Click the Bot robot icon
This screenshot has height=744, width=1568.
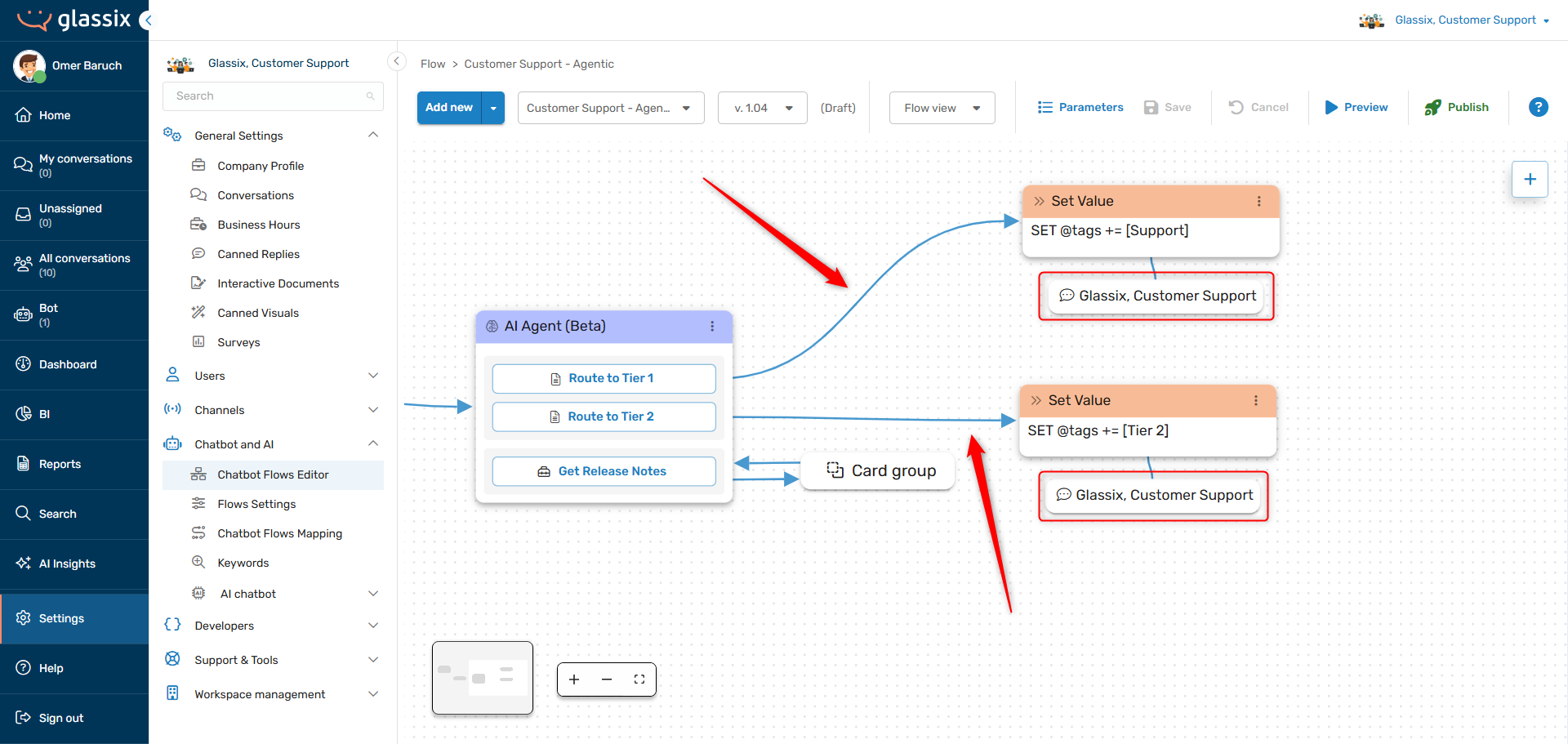[x=24, y=314]
